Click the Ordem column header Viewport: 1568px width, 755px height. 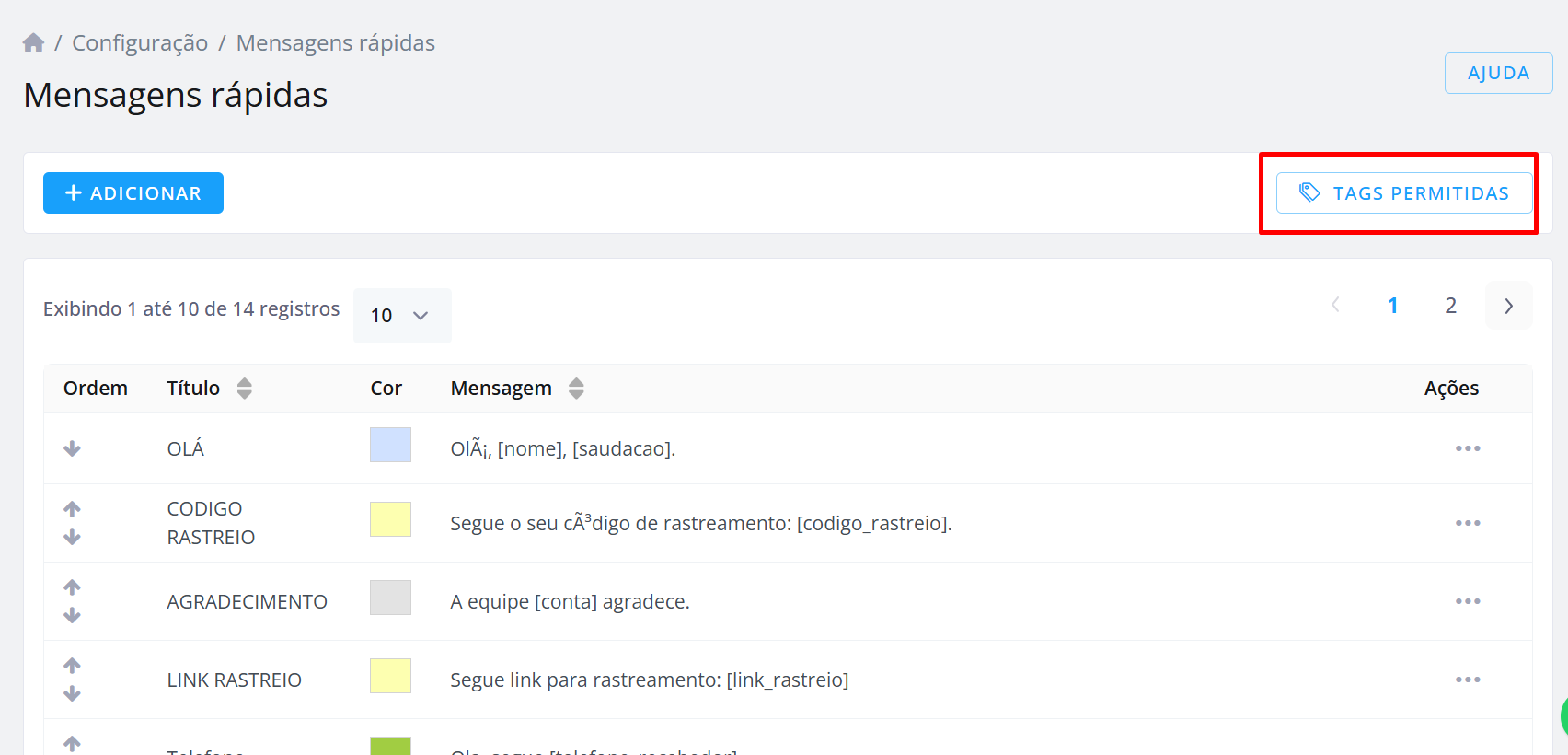pos(96,389)
